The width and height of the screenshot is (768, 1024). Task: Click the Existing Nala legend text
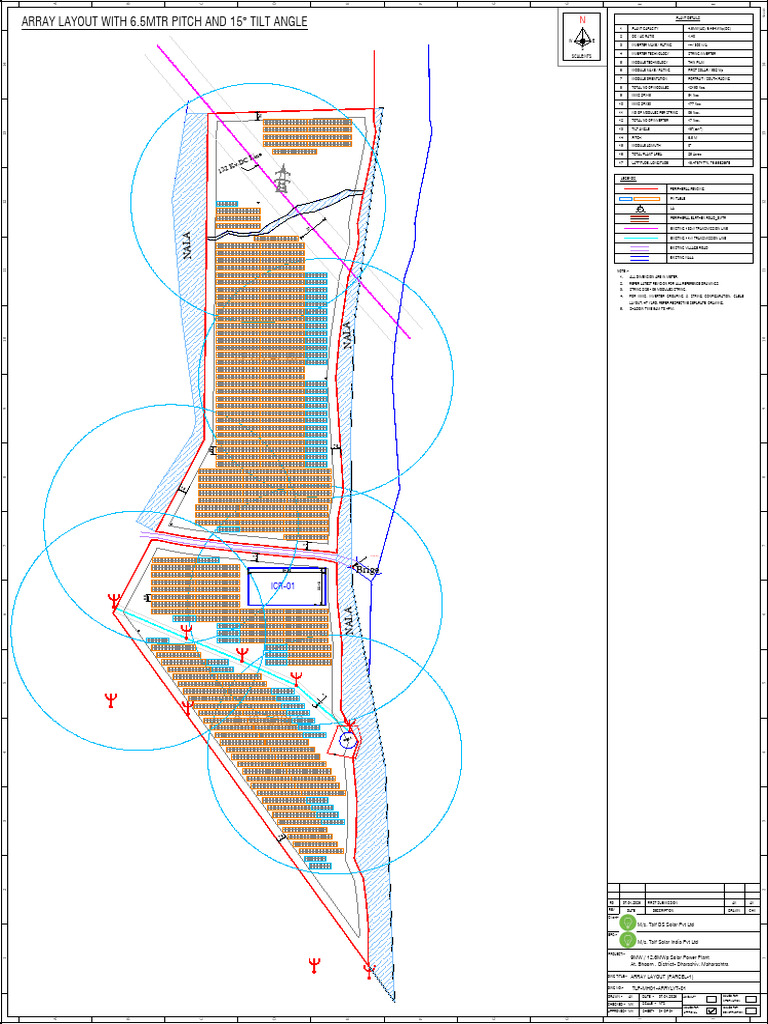point(681,257)
